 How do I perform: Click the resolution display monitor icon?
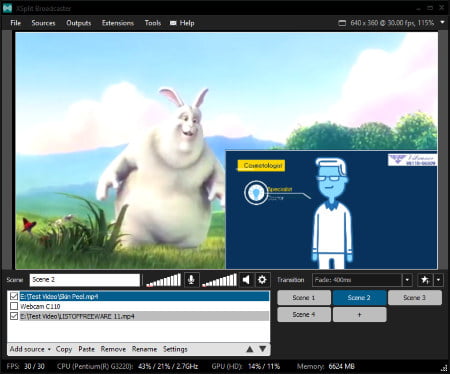pyautogui.click(x=342, y=23)
